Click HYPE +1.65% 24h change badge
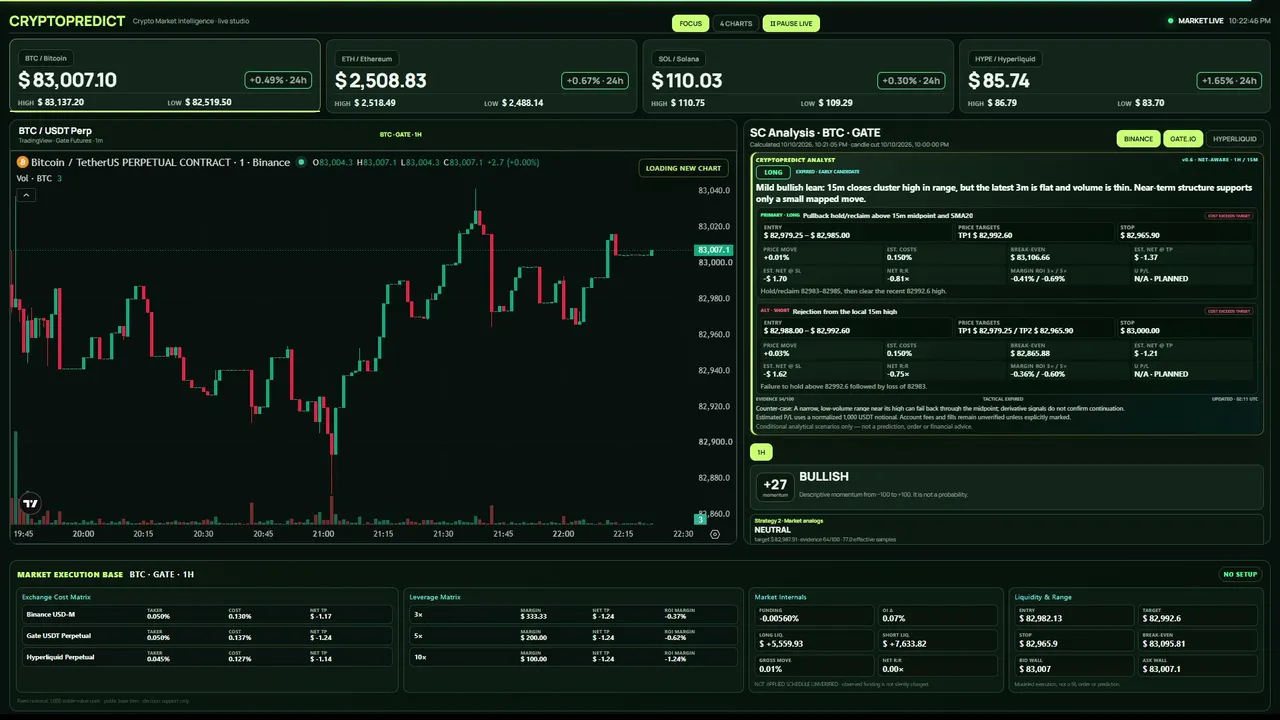1280x720 pixels. tap(1228, 81)
